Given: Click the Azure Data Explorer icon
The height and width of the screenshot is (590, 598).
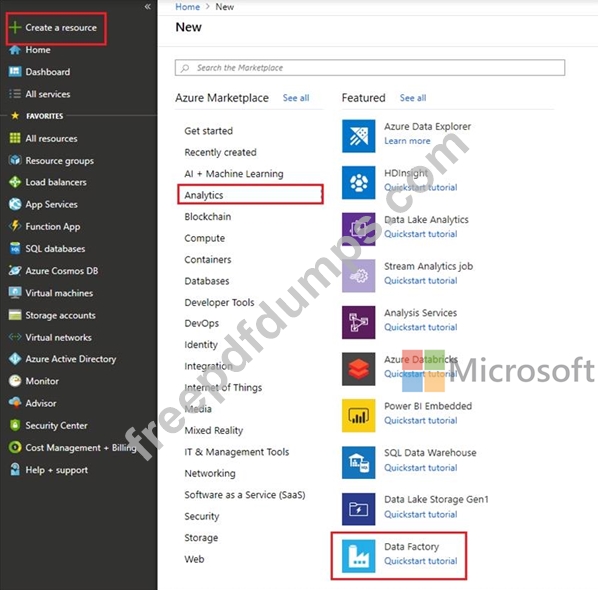Looking at the screenshot, I should [358, 136].
